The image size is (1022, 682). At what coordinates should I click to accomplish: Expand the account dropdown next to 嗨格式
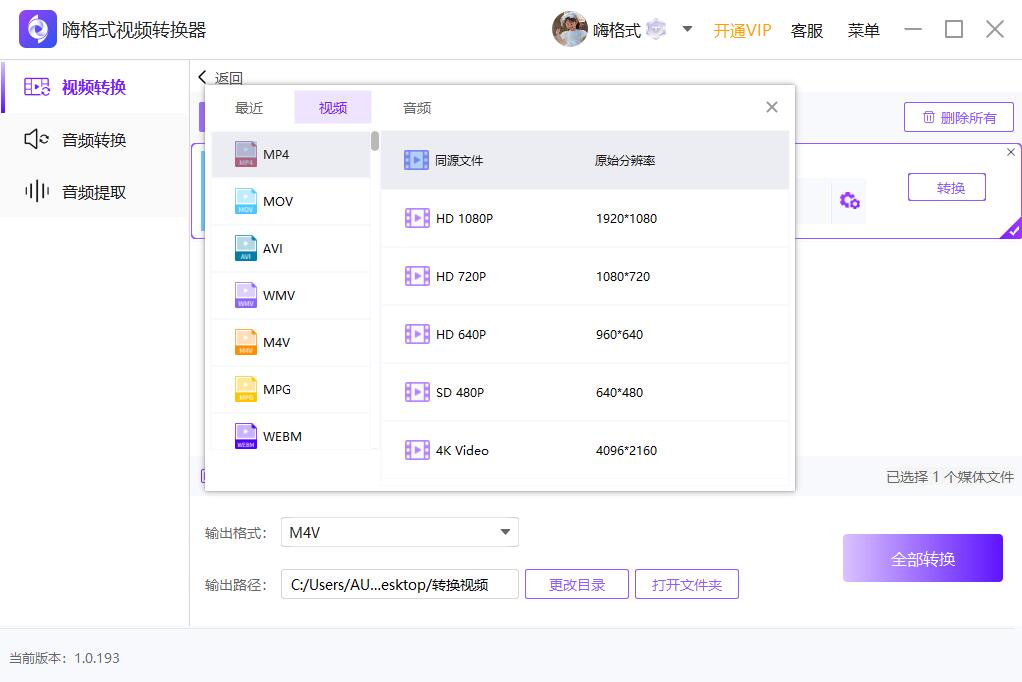[687, 29]
